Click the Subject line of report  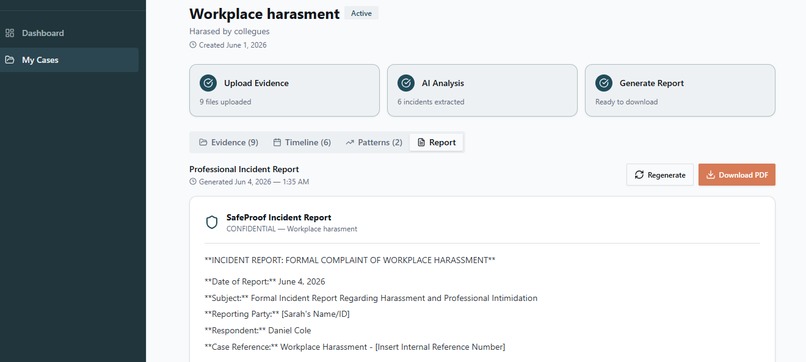(x=371, y=298)
